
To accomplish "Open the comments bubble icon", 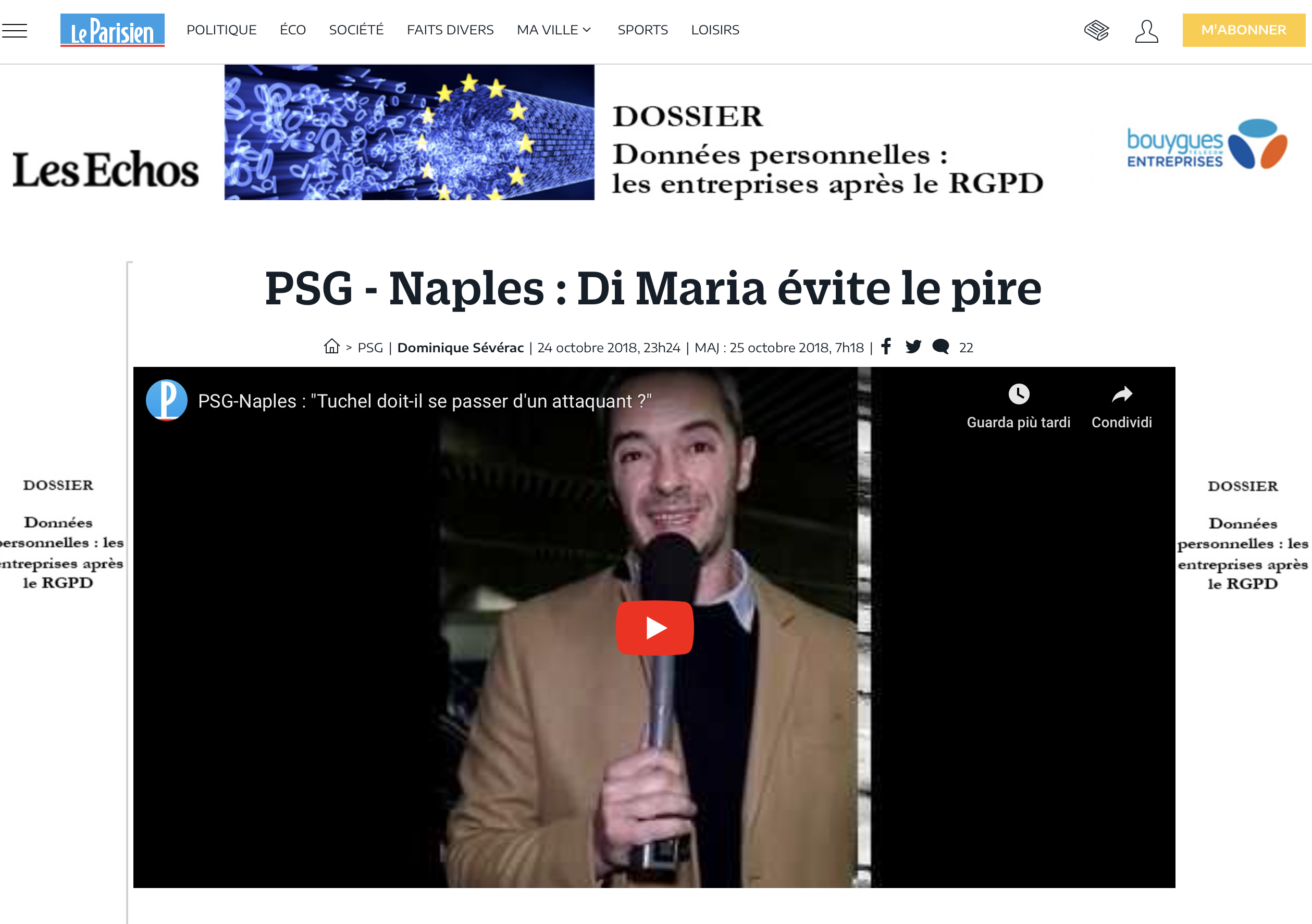I will 940,346.
